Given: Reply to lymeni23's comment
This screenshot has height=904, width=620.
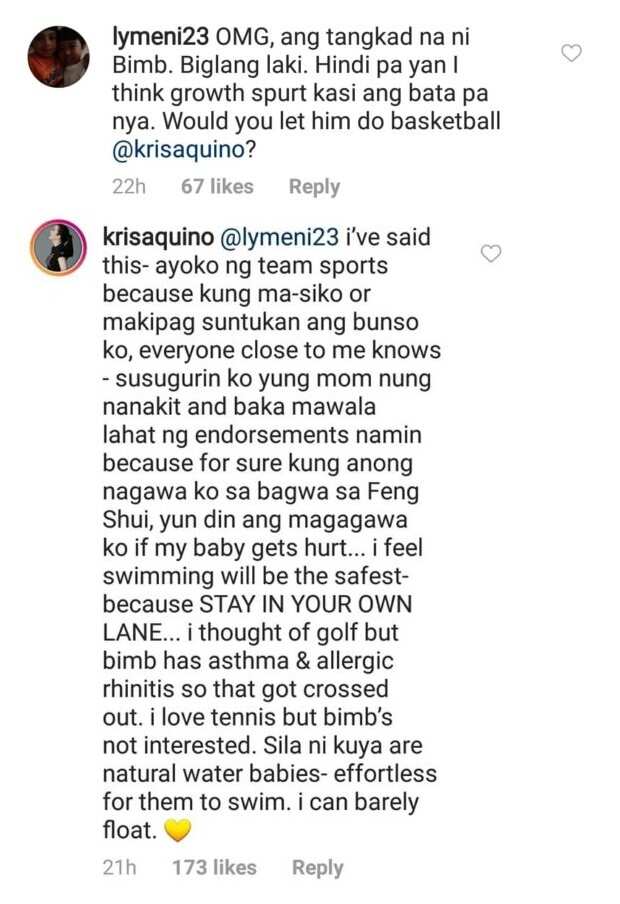Looking at the screenshot, I should click(x=314, y=187).
